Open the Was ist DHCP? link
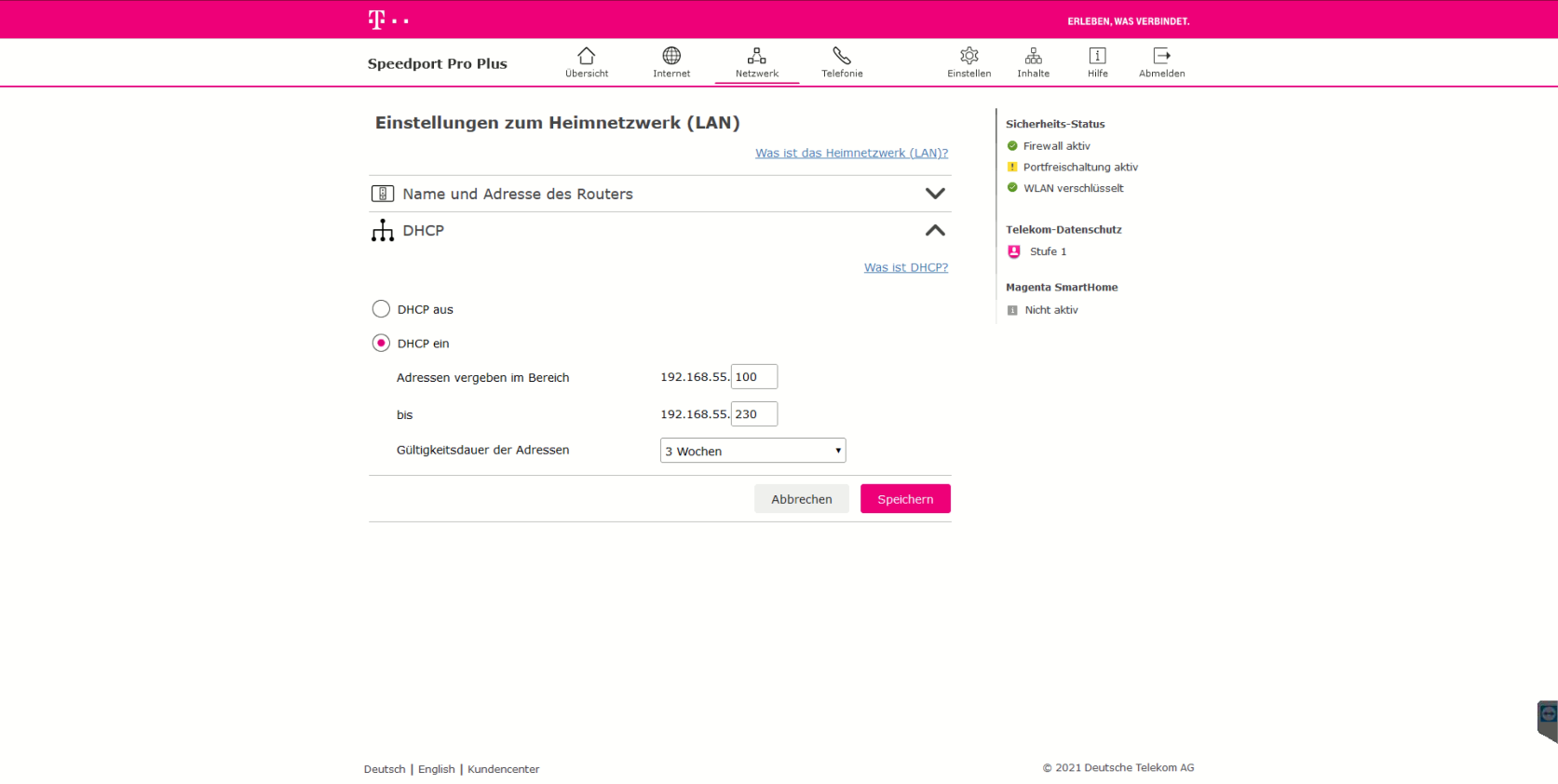 coord(905,267)
